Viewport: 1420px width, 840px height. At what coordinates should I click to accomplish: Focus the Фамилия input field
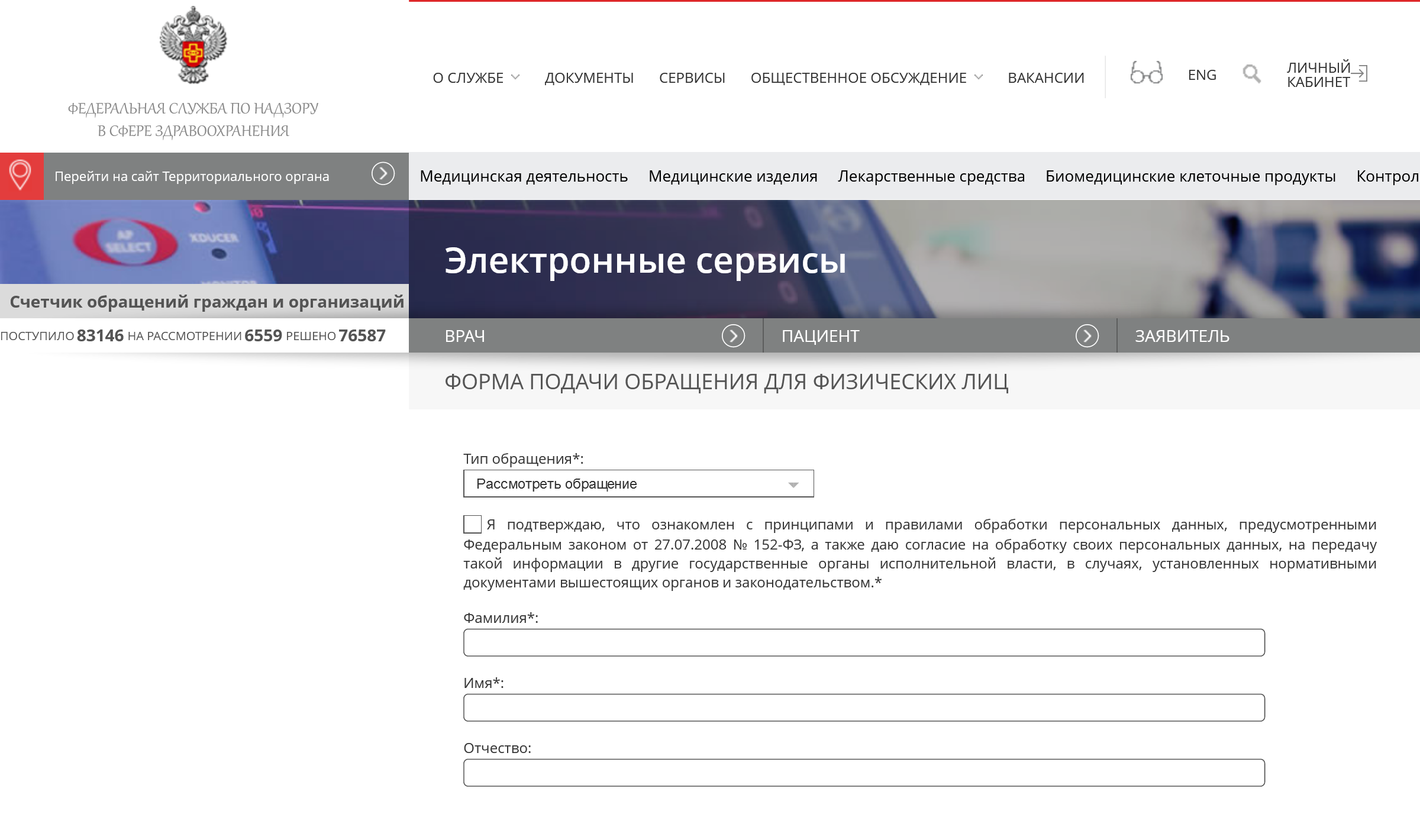[x=864, y=642]
